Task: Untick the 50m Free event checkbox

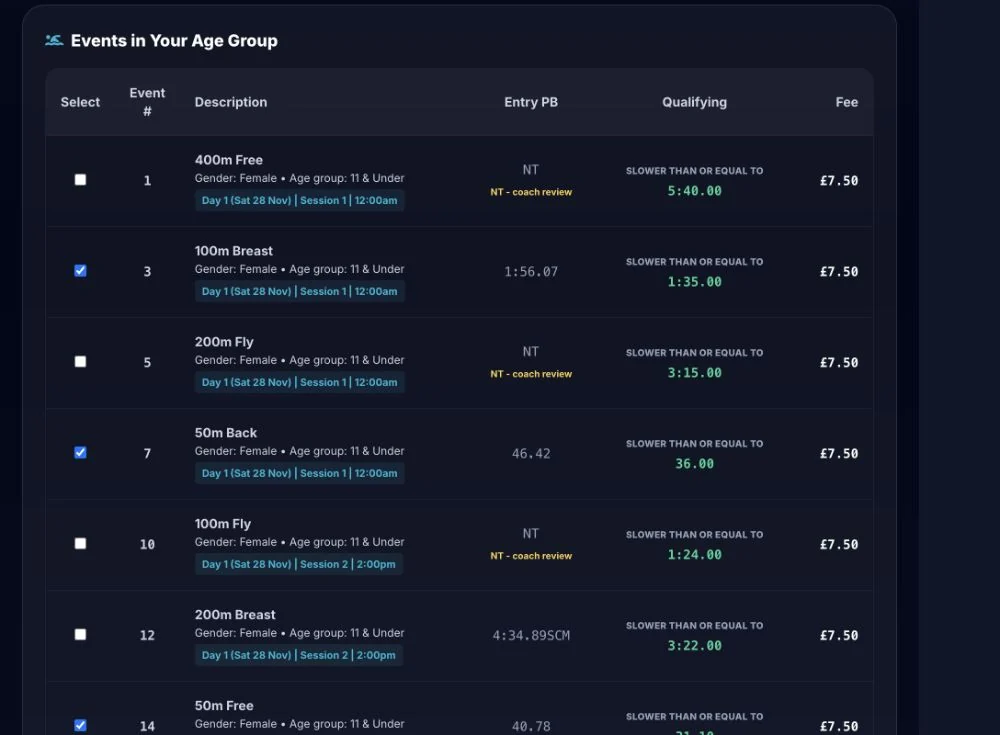Action: (x=80, y=725)
